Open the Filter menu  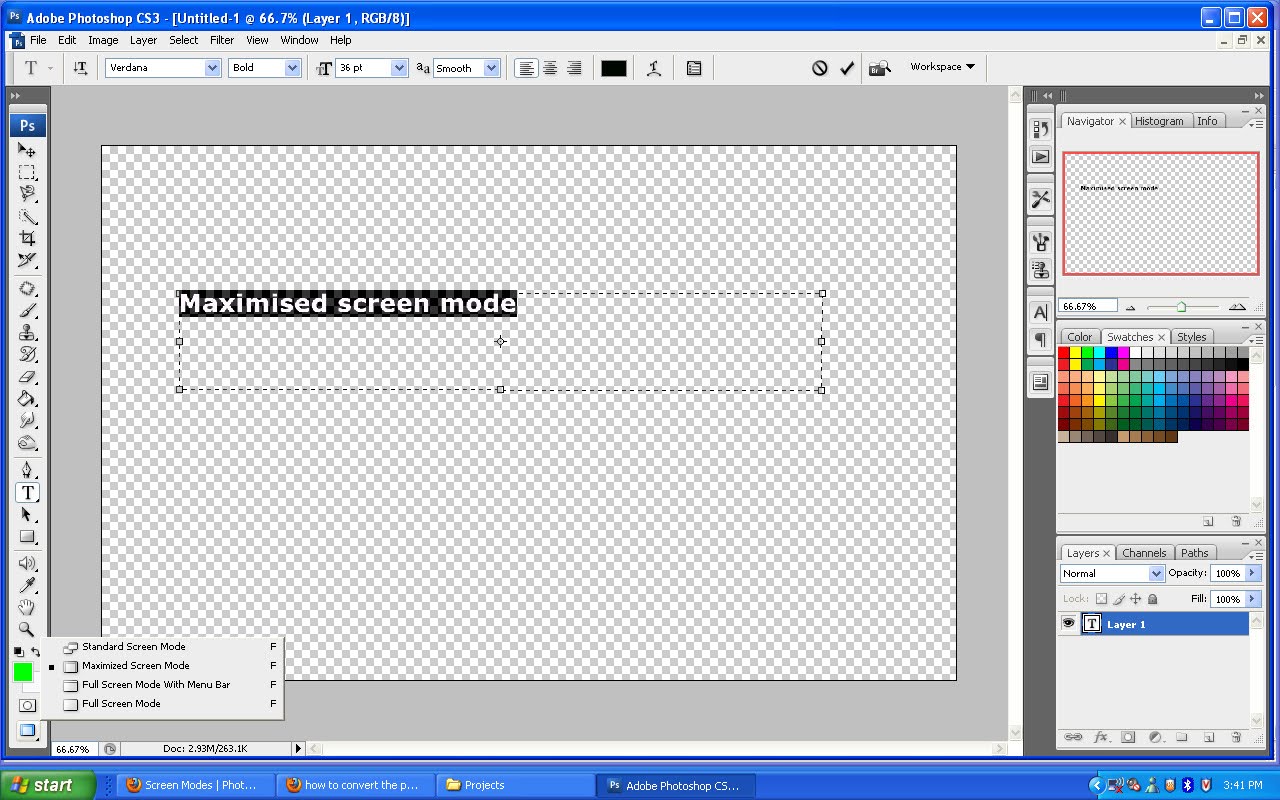pos(222,40)
